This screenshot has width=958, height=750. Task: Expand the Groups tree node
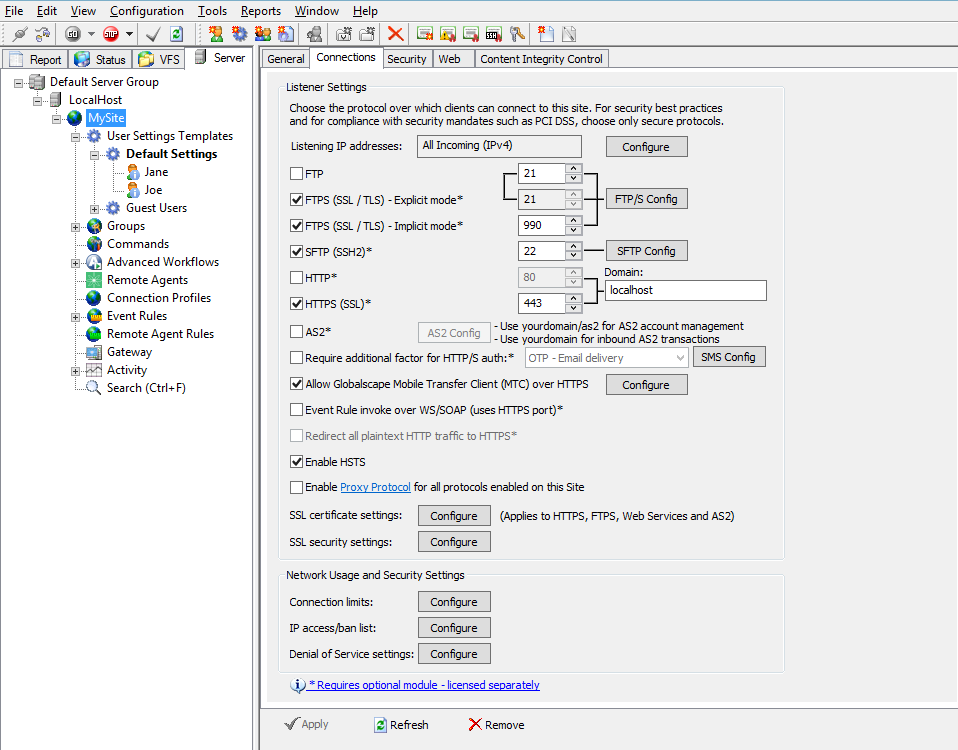click(x=74, y=226)
